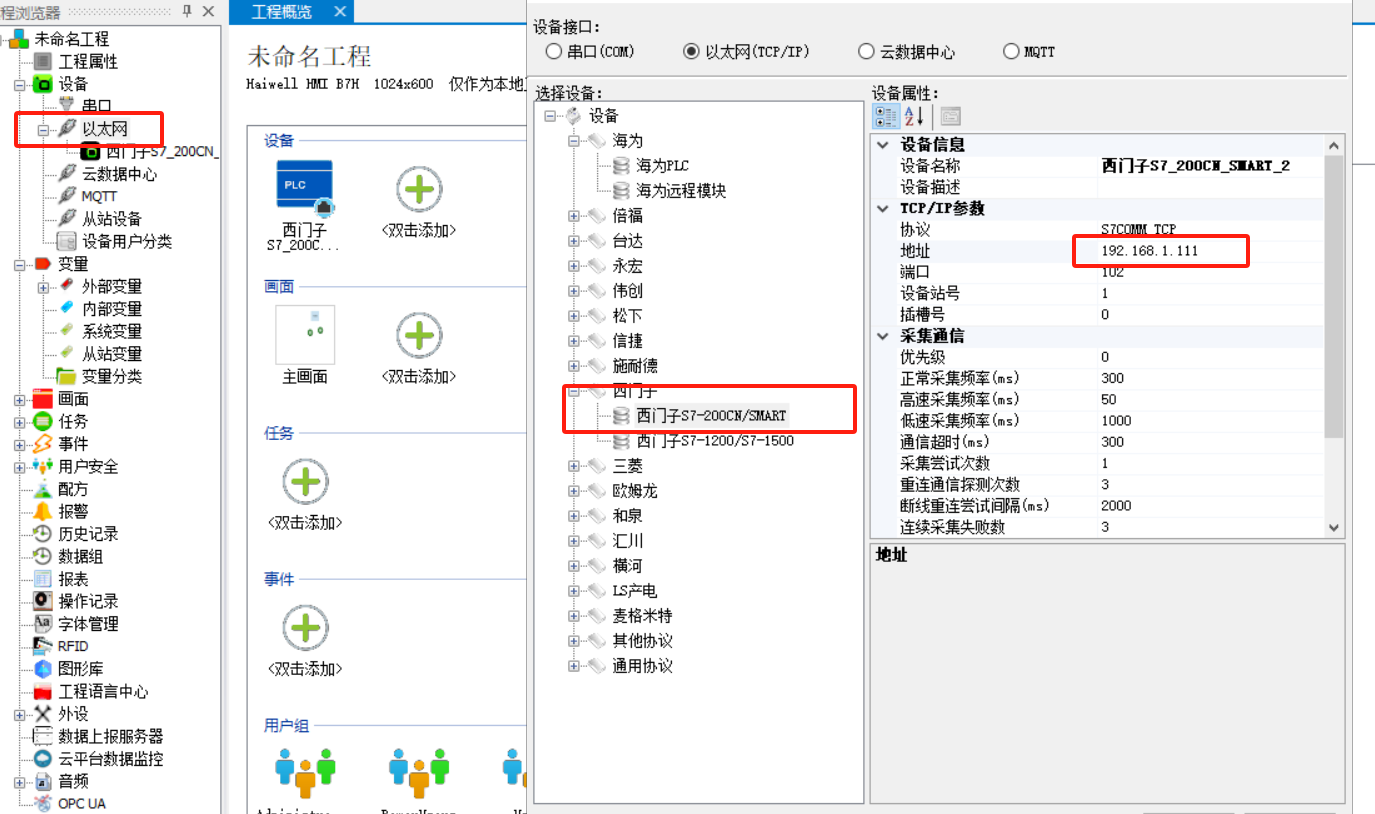Image resolution: width=1375 pixels, height=814 pixels.
Task: Collapse the 采集通信 section in properties
Action: [883, 336]
